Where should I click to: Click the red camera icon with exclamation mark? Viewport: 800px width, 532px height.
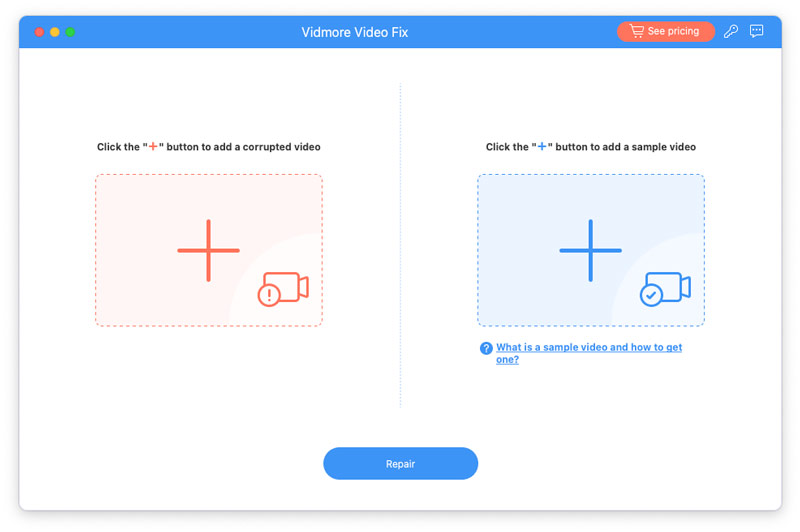pos(283,289)
